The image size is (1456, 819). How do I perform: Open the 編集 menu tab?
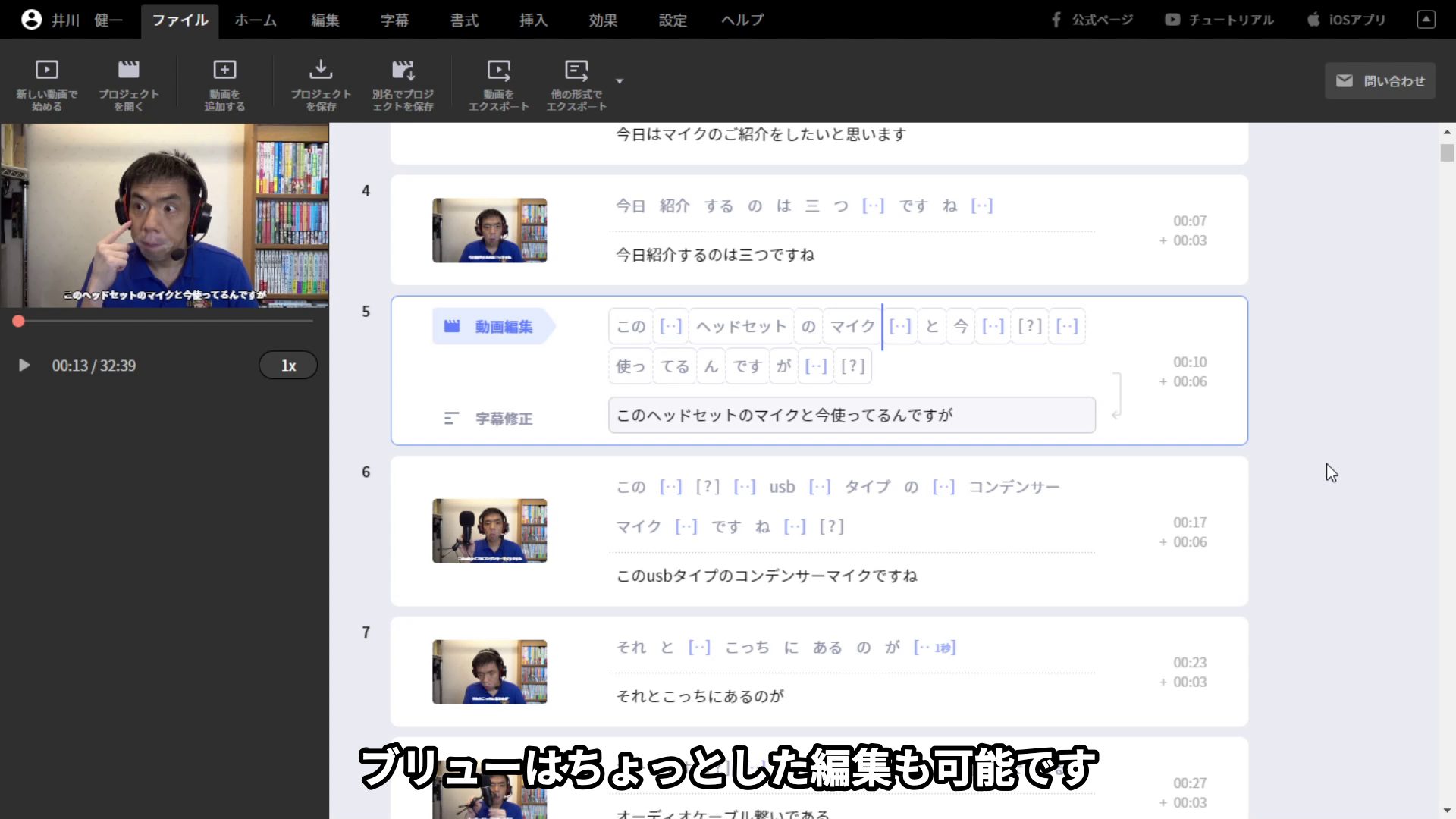click(325, 20)
